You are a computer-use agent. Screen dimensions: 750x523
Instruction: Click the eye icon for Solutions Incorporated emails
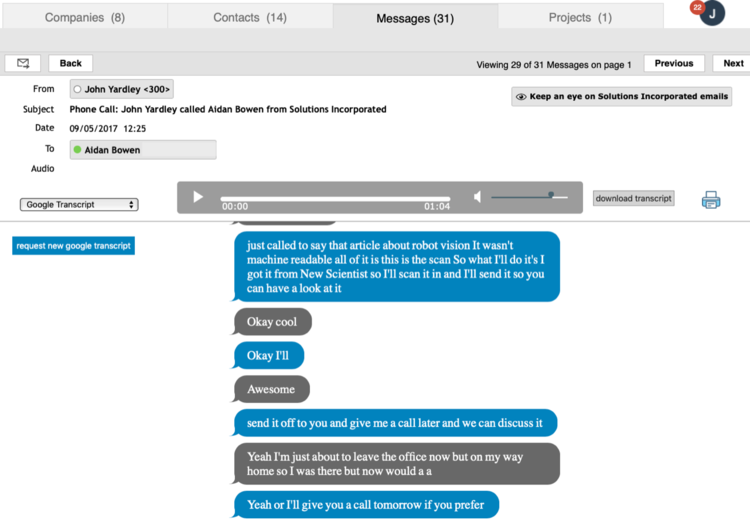521,97
